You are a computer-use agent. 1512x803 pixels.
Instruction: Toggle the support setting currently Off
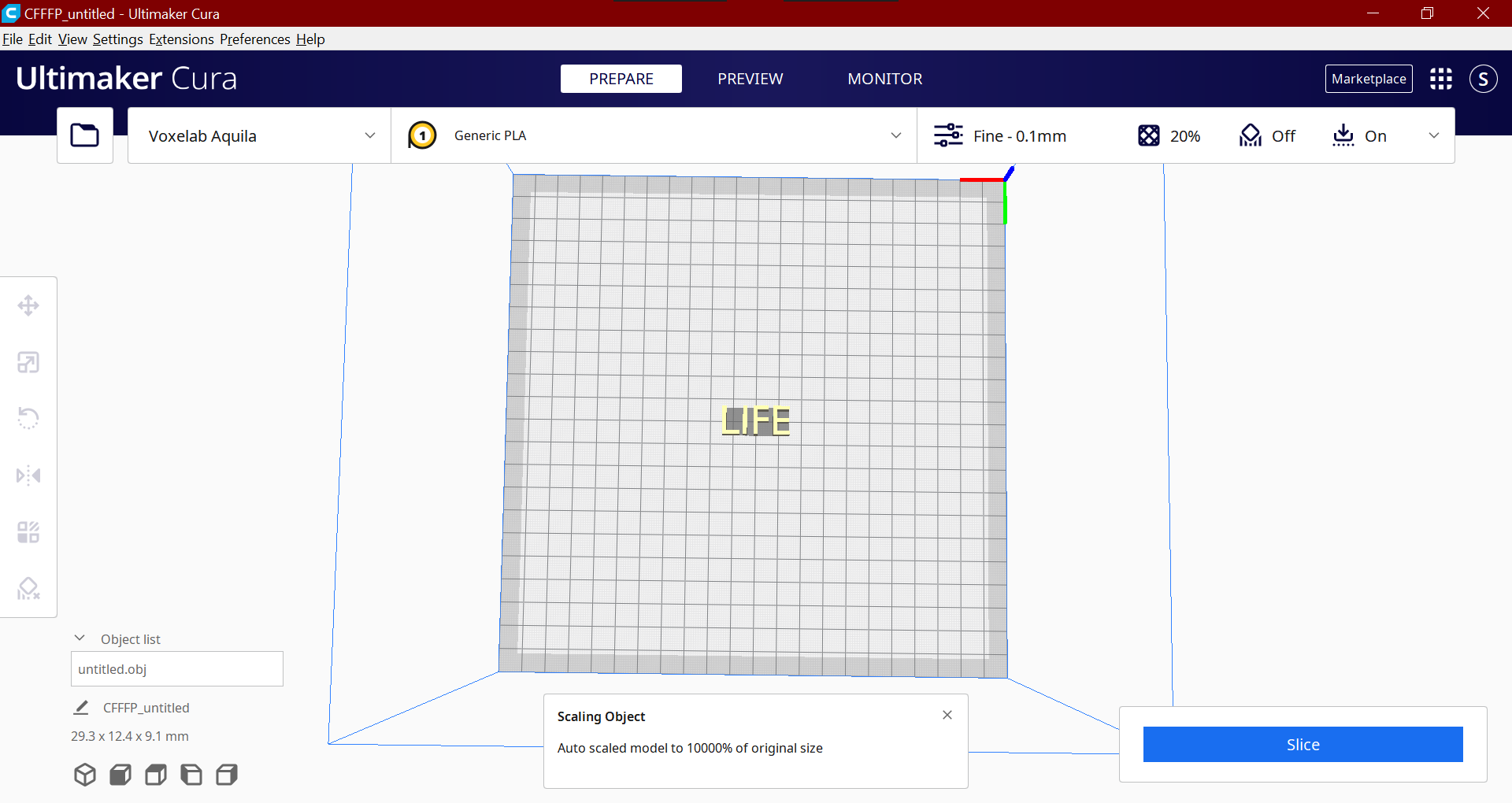click(1268, 135)
